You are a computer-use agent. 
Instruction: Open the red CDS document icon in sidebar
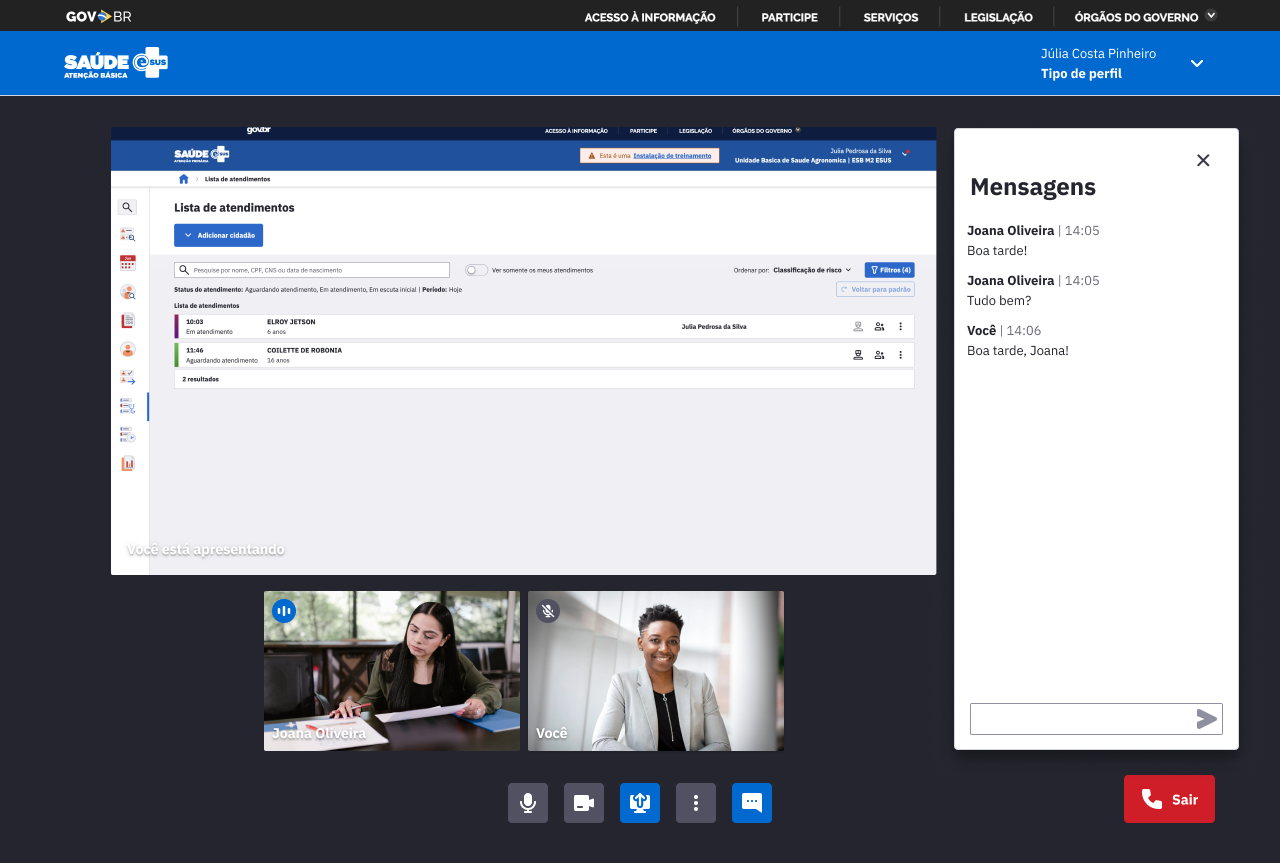tap(127, 320)
